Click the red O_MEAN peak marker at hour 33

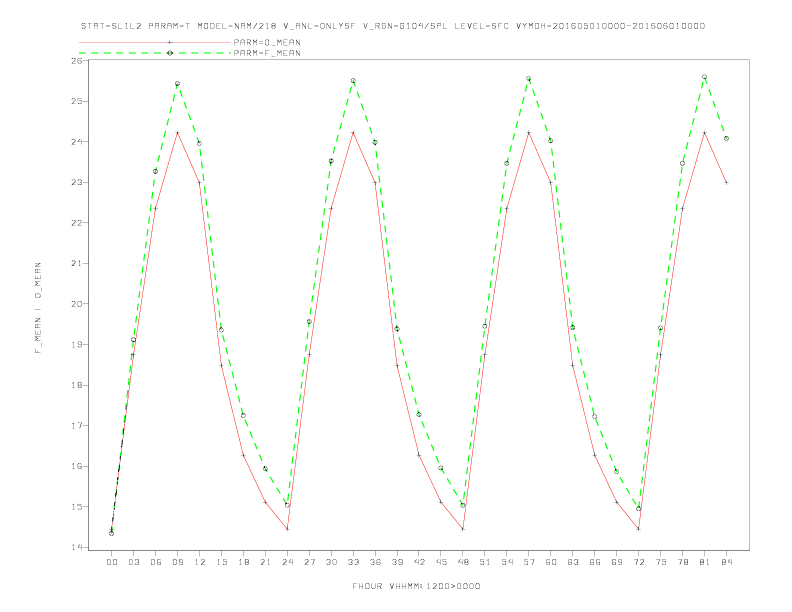tap(353, 133)
